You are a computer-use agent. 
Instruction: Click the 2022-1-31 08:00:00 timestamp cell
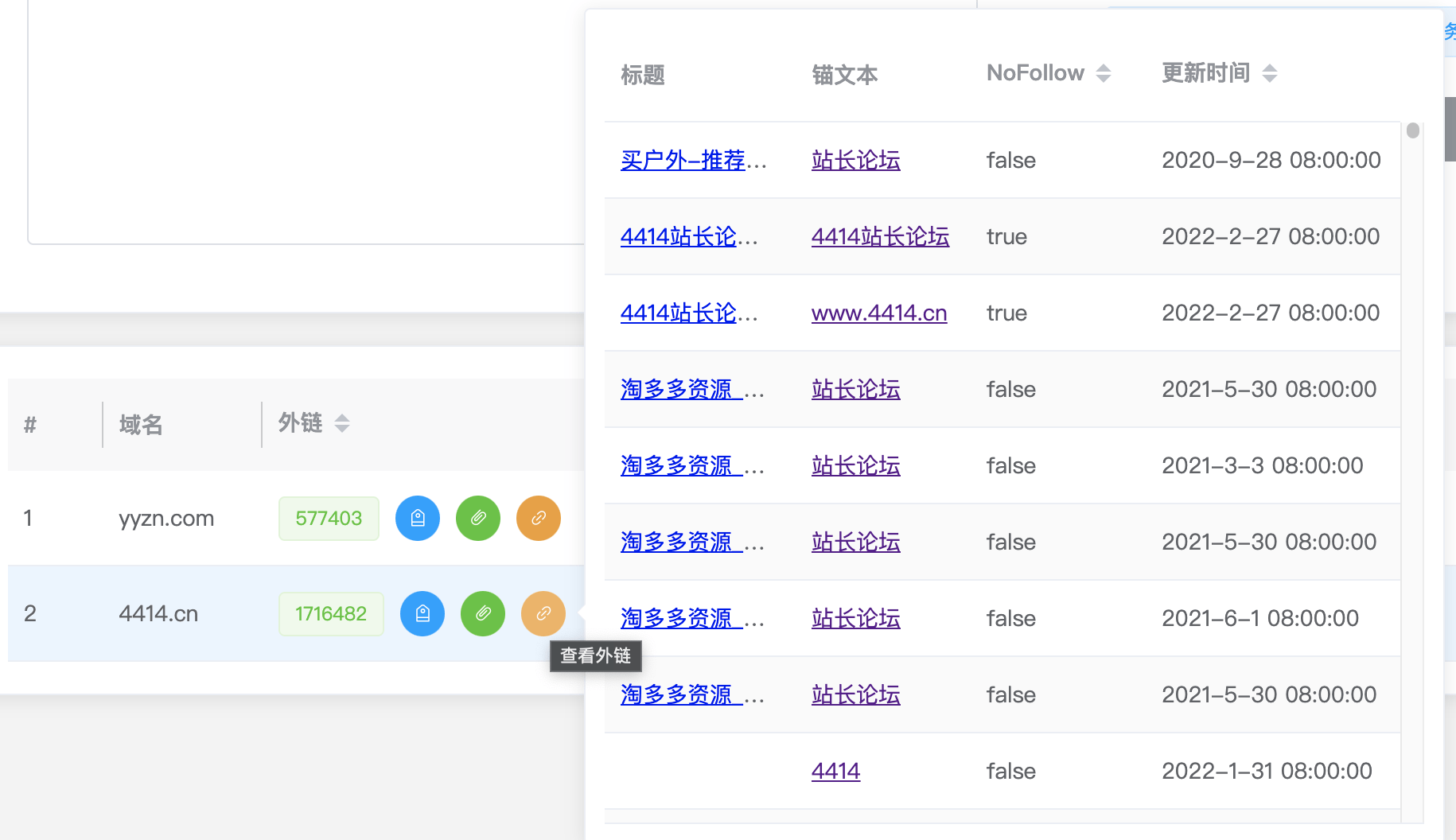tap(1267, 772)
